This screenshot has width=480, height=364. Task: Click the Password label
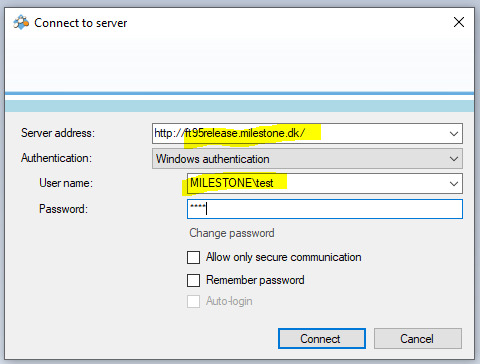click(x=63, y=209)
